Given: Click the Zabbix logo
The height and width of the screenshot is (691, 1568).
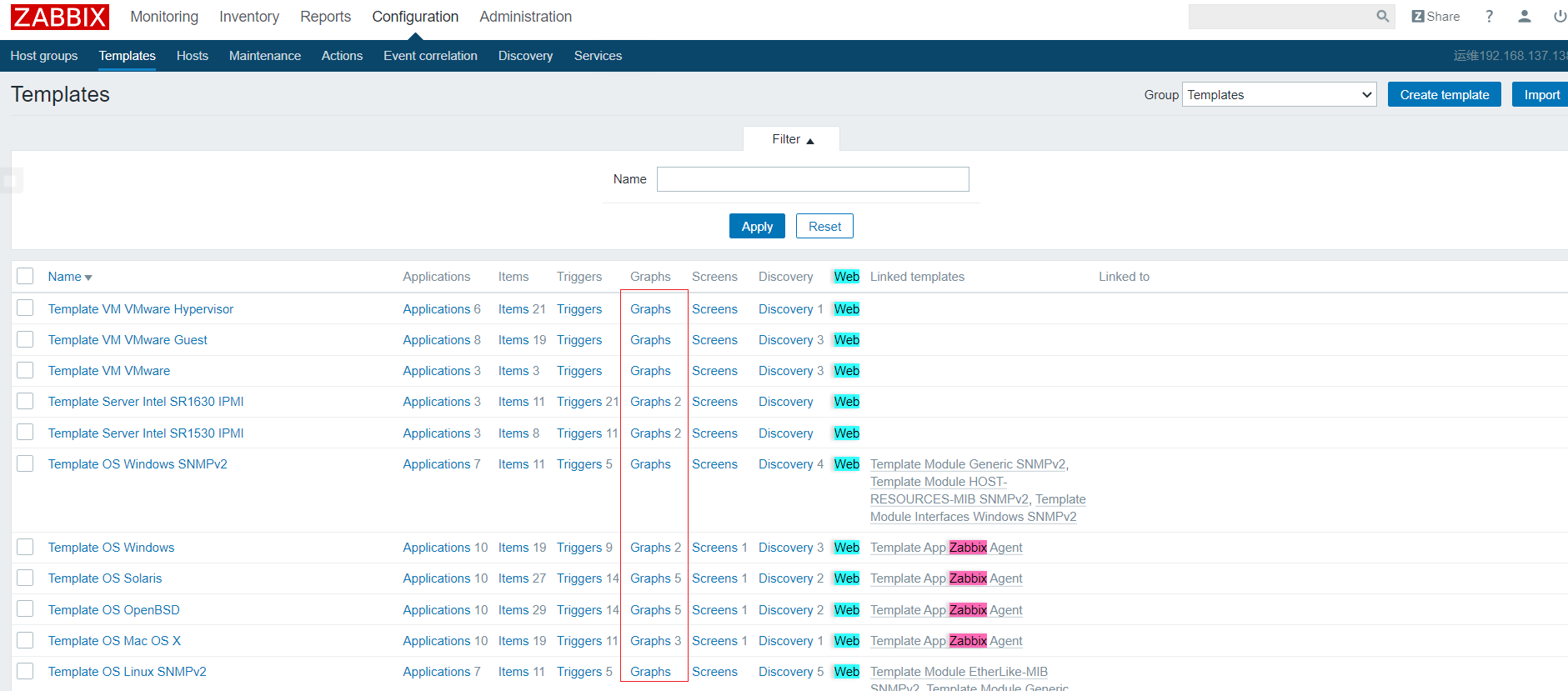Looking at the screenshot, I should point(60,17).
